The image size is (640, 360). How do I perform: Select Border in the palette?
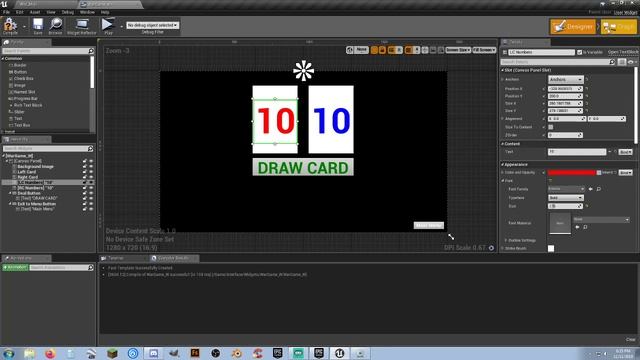coord(20,65)
